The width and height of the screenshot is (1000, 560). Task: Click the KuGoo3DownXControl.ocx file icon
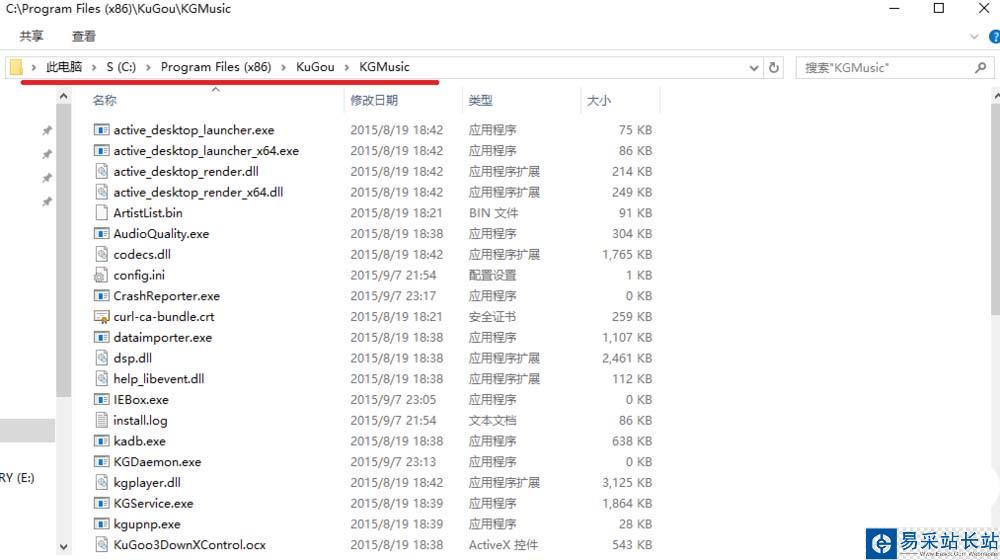point(101,545)
